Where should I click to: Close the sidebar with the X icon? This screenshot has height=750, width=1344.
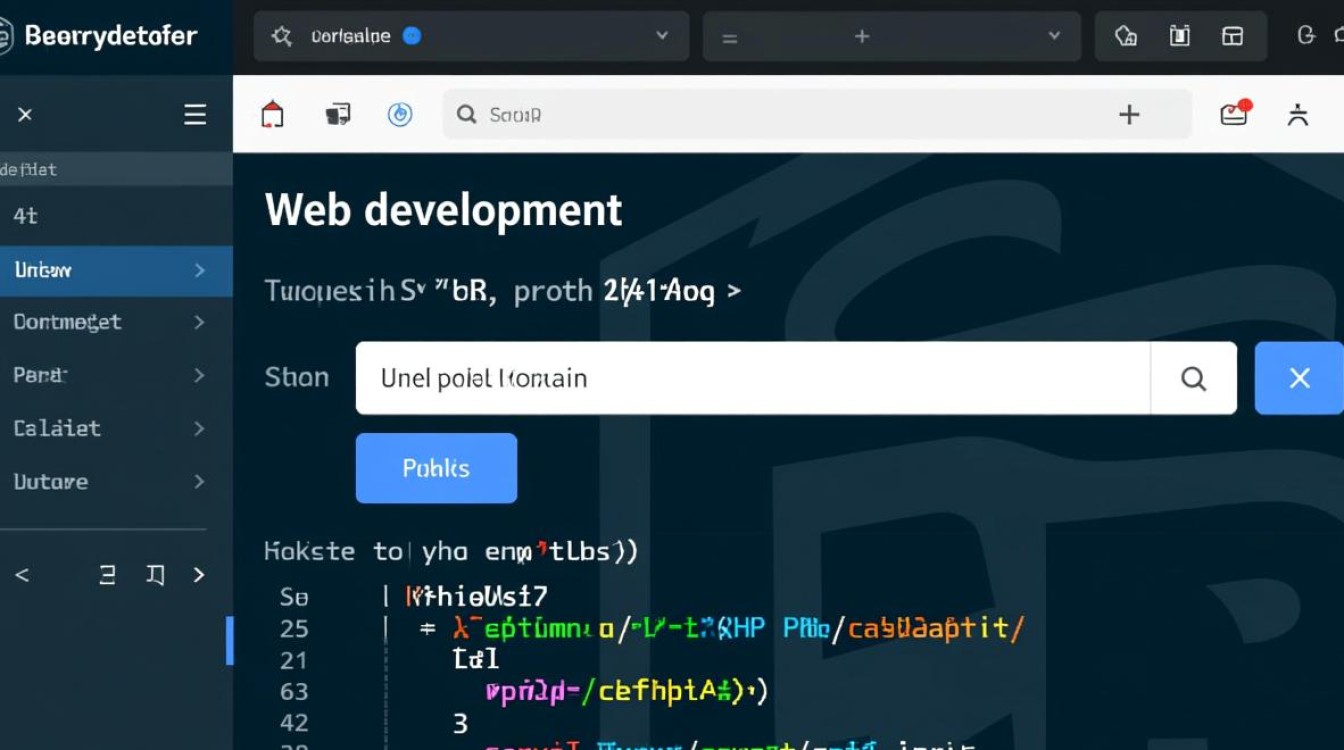tap(25, 115)
